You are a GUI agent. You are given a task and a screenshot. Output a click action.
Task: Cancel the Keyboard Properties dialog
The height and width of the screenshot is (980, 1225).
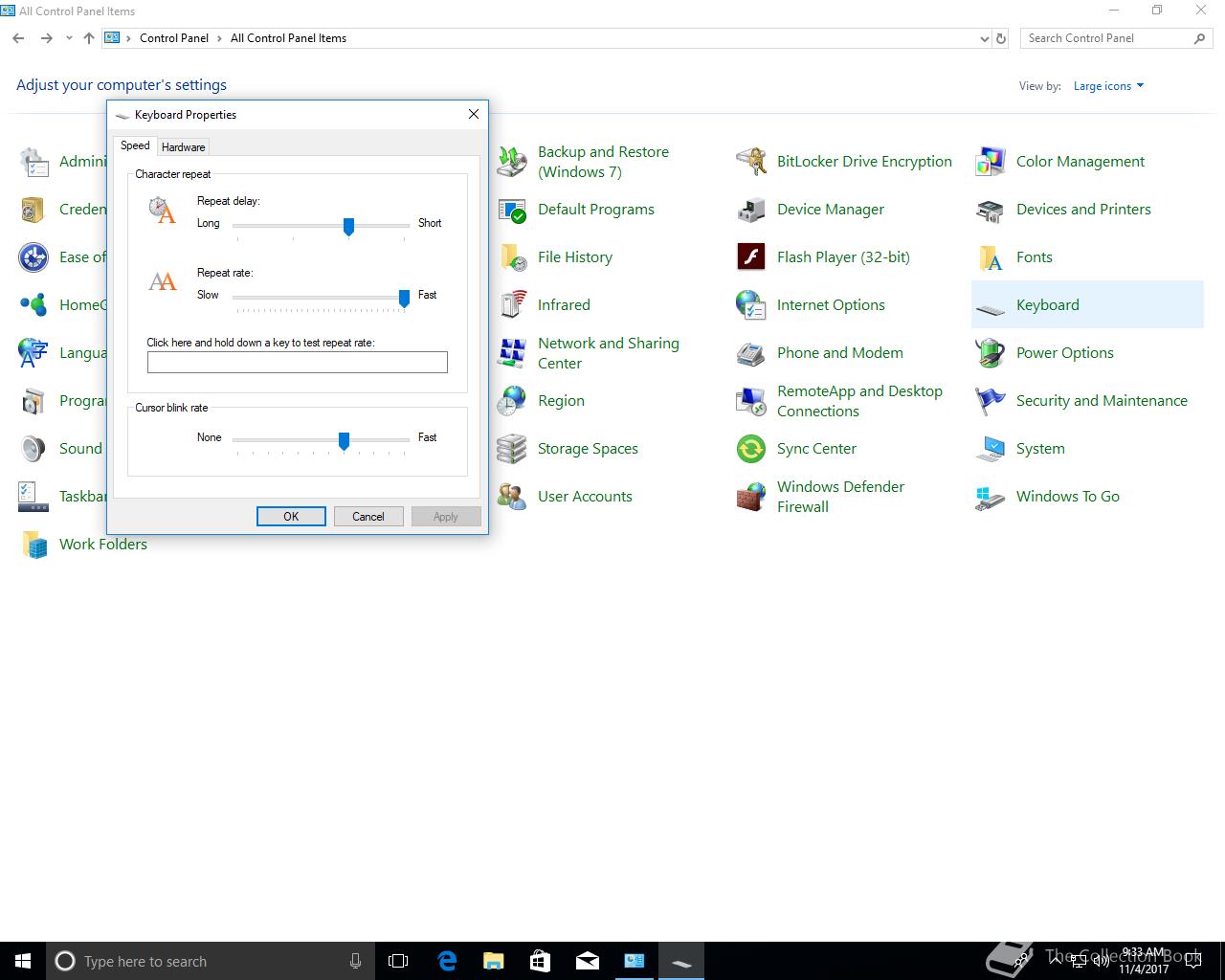pos(367,517)
